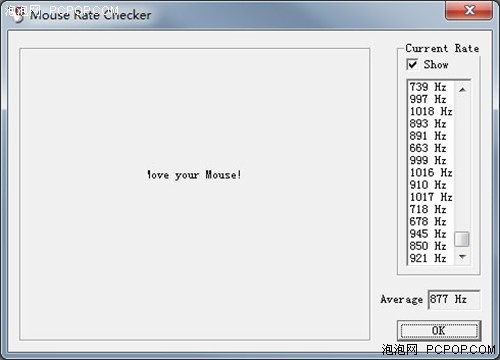Close the Mouse Rate Checker window

click(x=469, y=10)
